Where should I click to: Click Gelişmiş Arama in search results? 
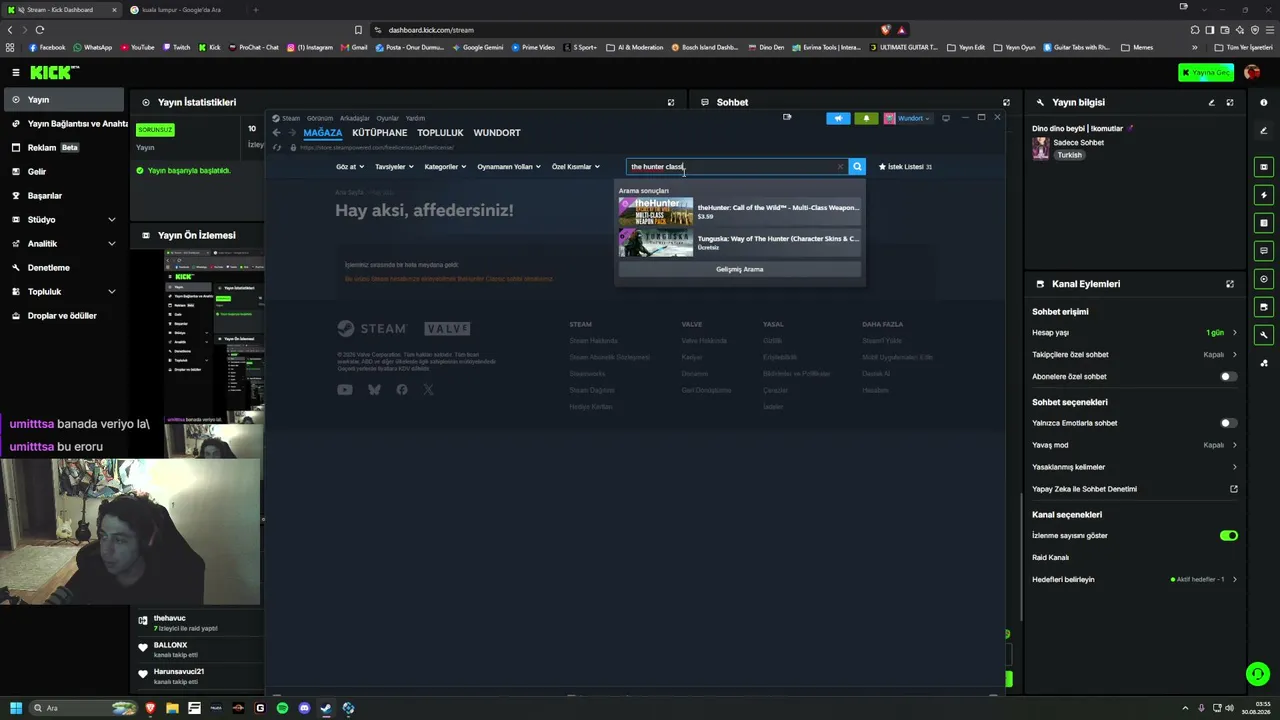pyautogui.click(x=740, y=269)
